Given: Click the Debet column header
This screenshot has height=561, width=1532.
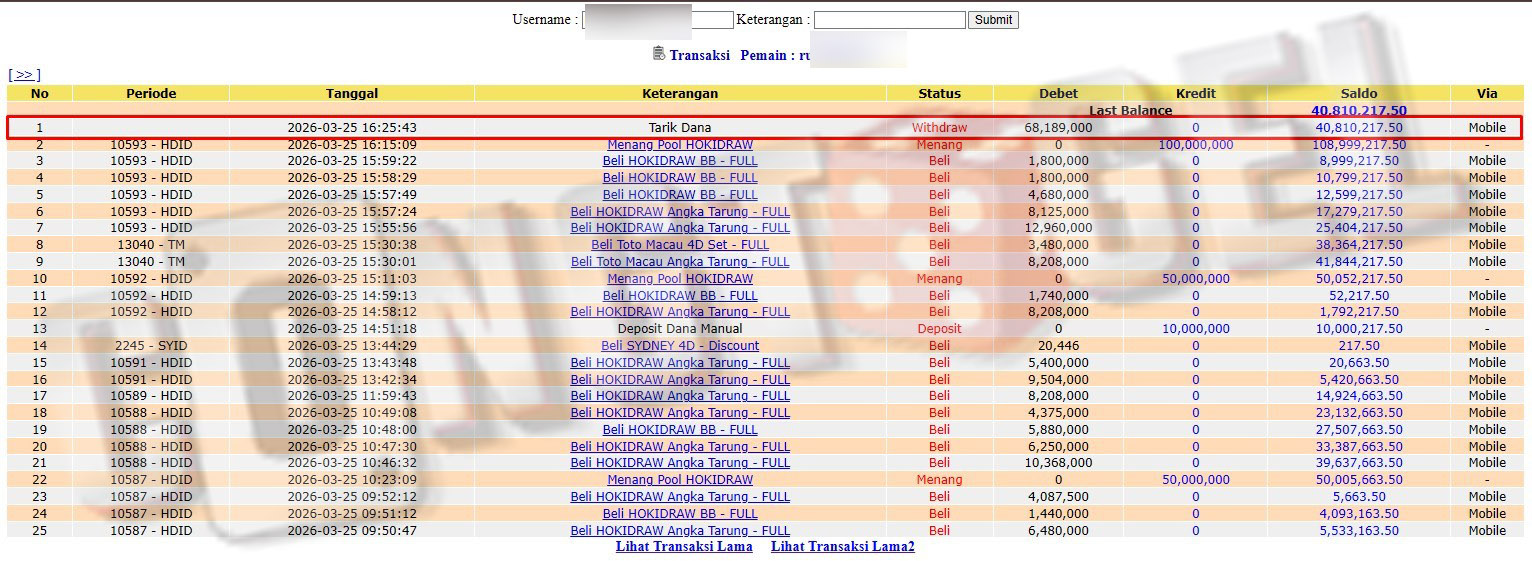Looking at the screenshot, I should tap(1058, 94).
